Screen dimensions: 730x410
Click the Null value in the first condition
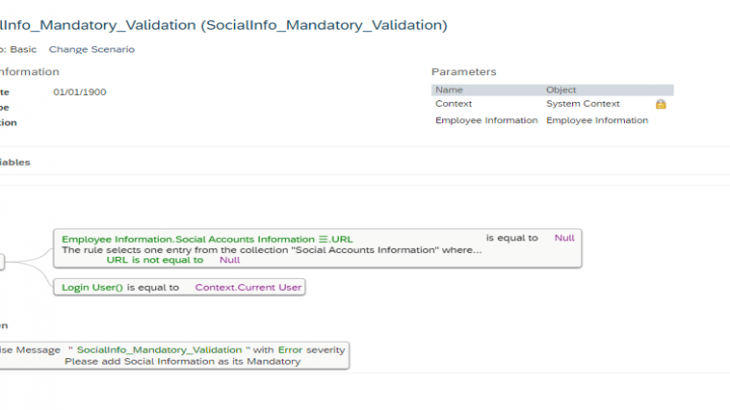564,238
